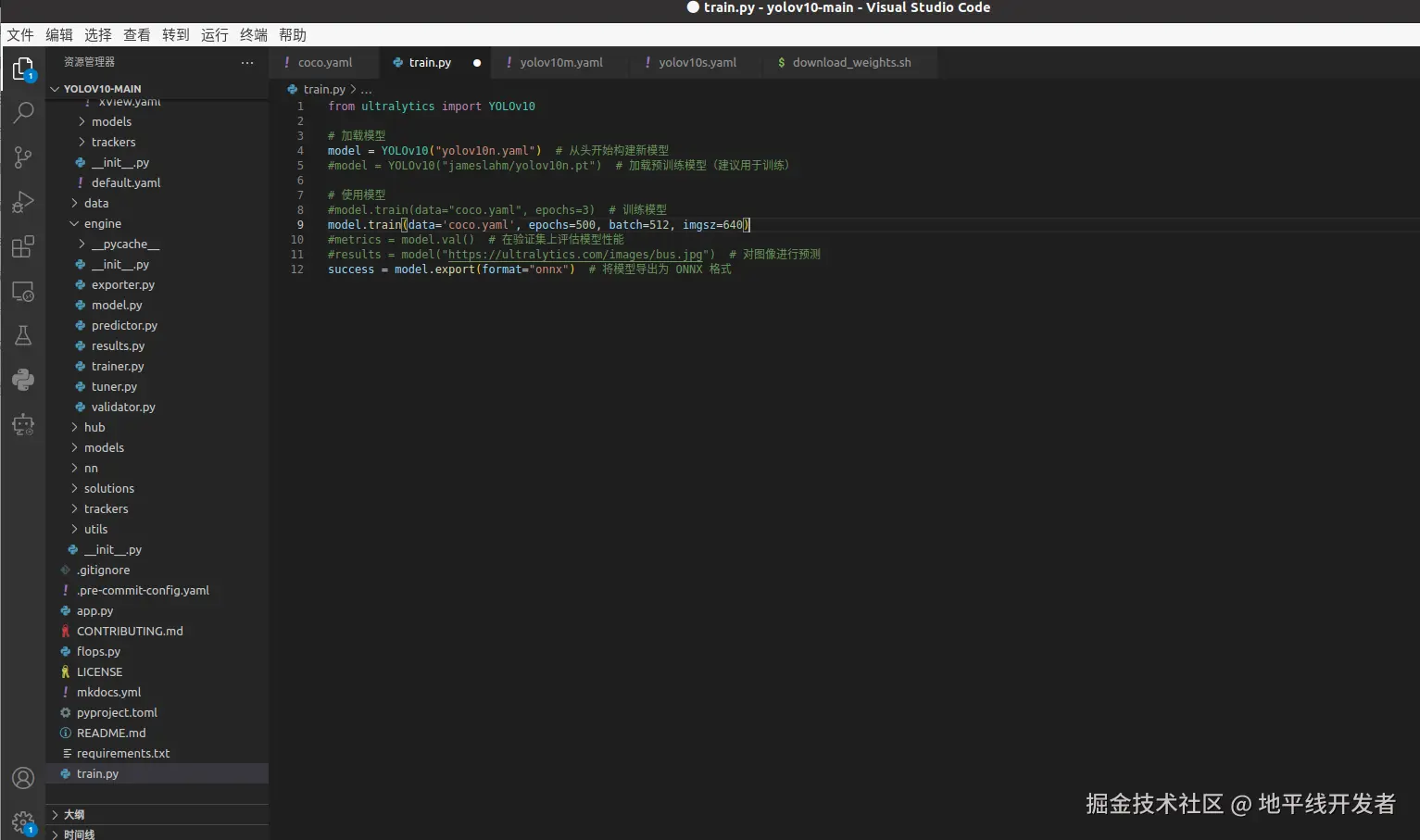This screenshot has height=840, width=1420.
Task: Switch to the yolov10s.yaml tab
Action: tap(697, 63)
